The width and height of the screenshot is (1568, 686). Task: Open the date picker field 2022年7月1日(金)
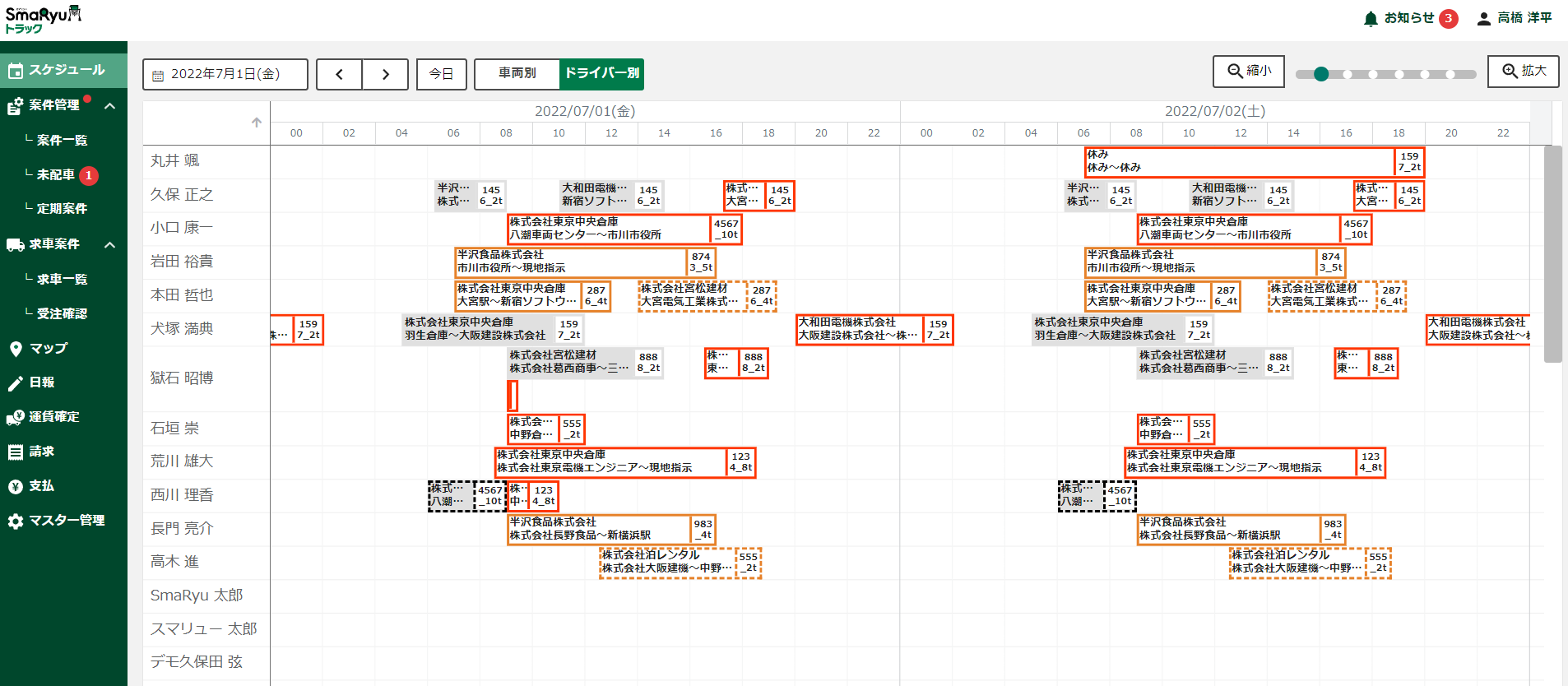click(225, 74)
